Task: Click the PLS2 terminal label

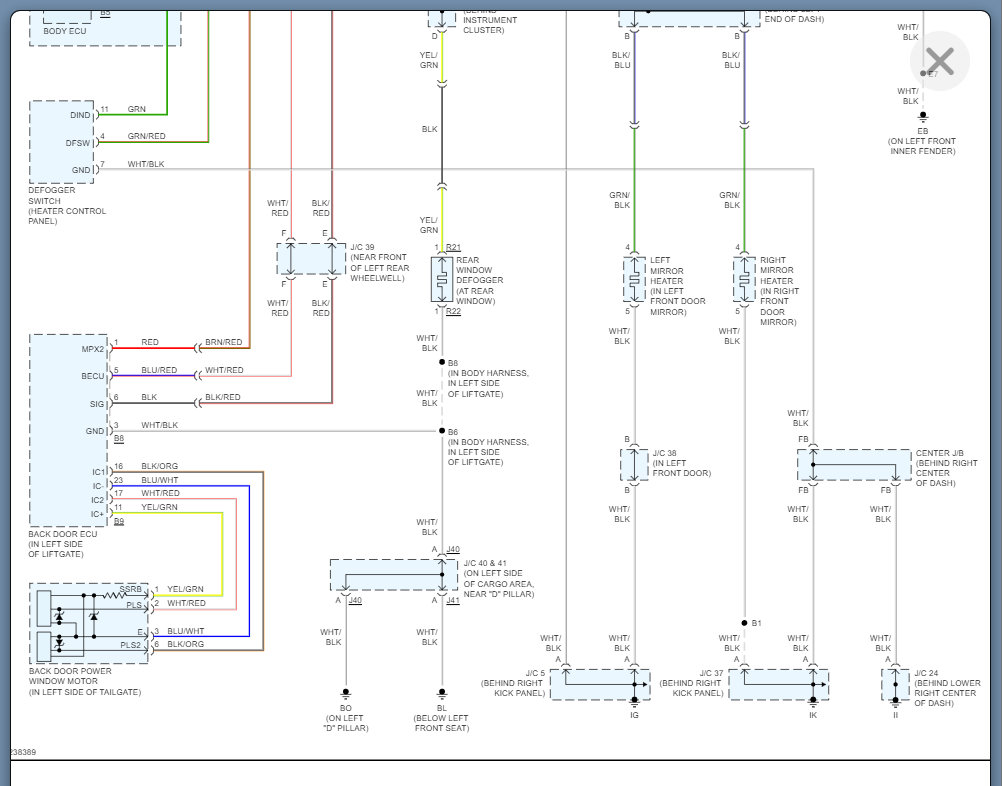Action: coord(130,645)
